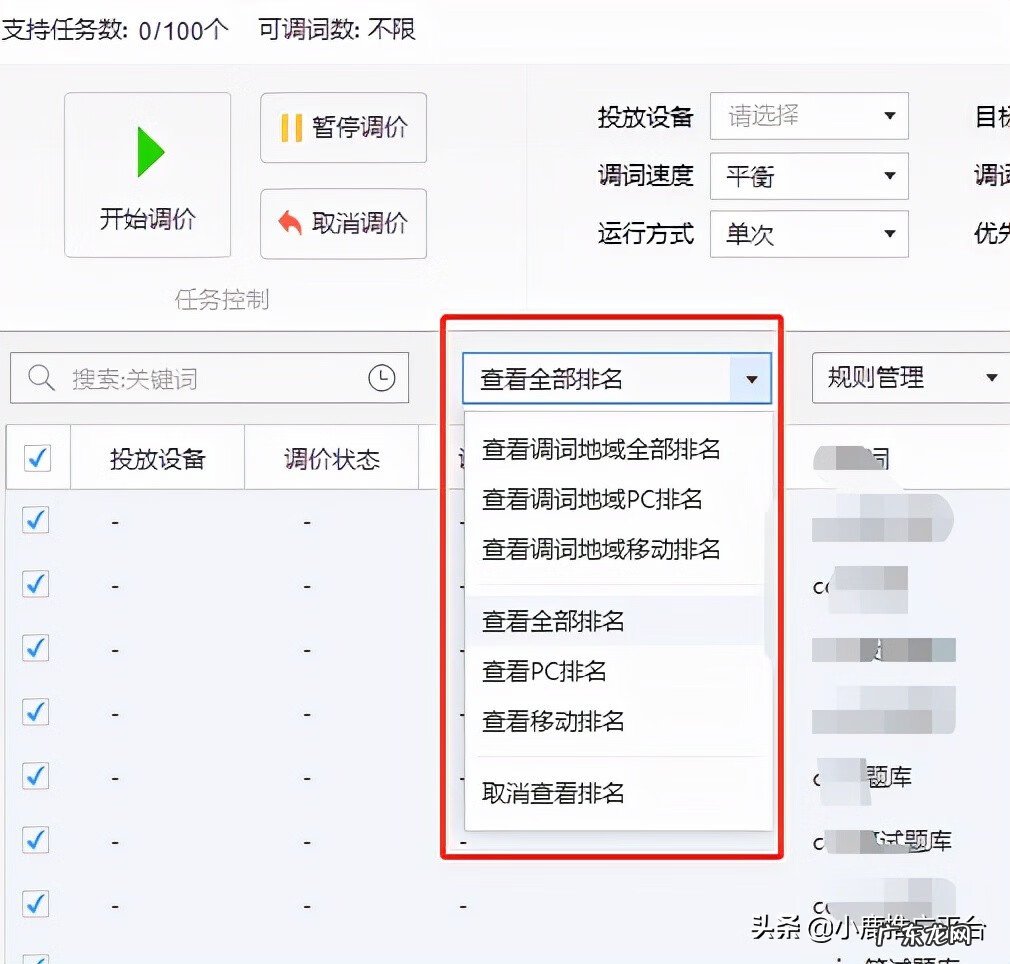Click the magnifier icon in the keyword search box

(x=41, y=378)
